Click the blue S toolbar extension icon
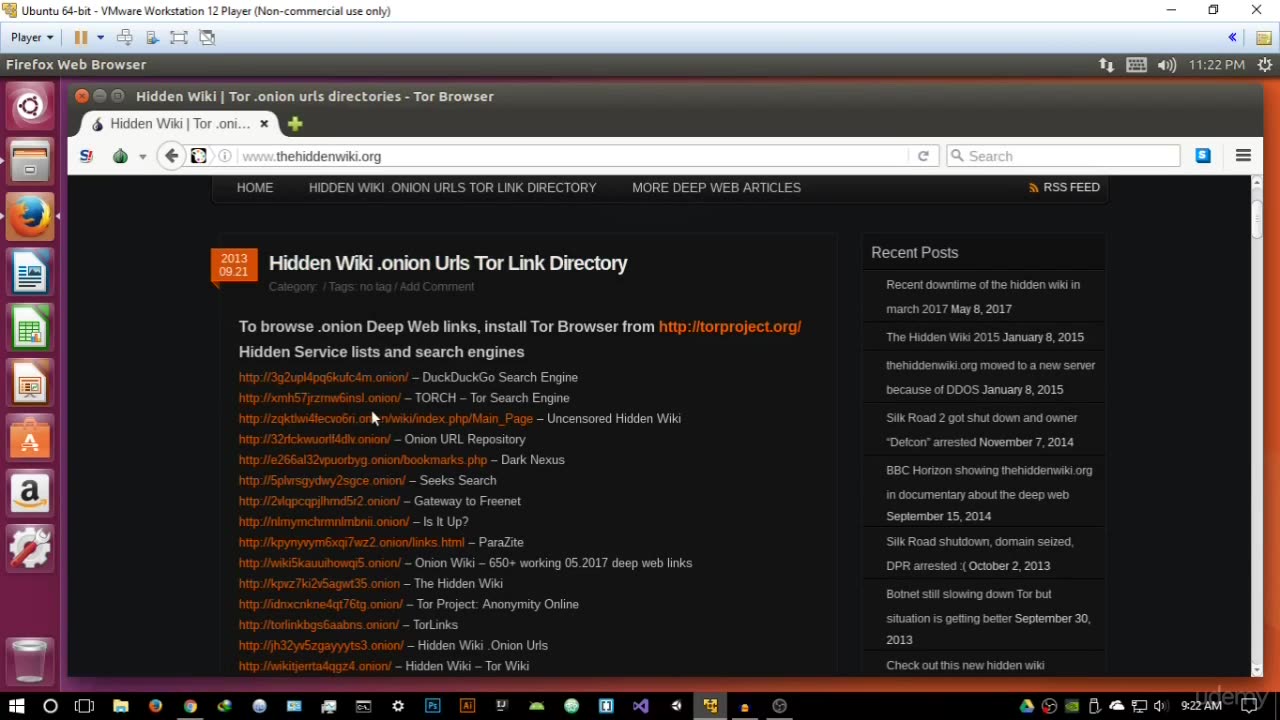The height and width of the screenshot is (720, 1280). point(1203,156)
